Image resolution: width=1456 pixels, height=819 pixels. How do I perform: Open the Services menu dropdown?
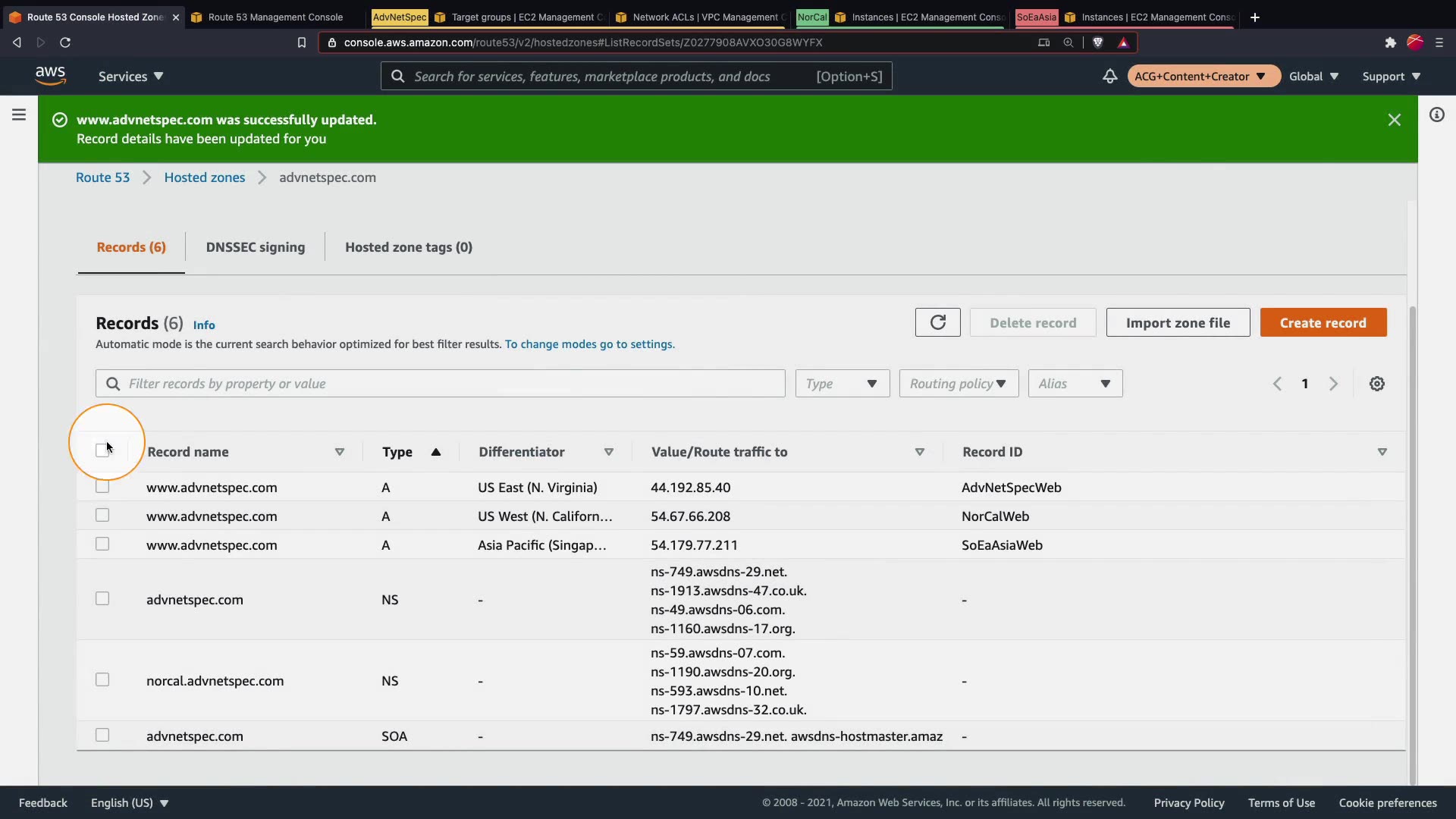pyautogui.click(x=130, y=76)
